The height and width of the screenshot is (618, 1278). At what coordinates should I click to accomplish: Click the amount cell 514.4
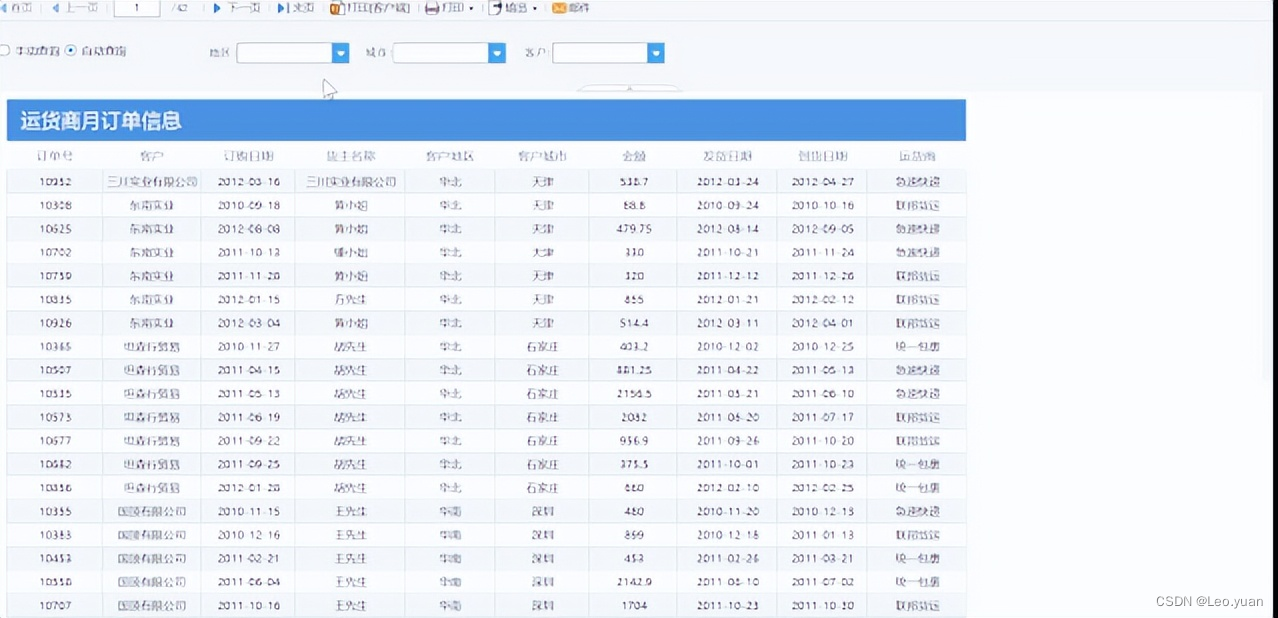[x=634, y=323]
